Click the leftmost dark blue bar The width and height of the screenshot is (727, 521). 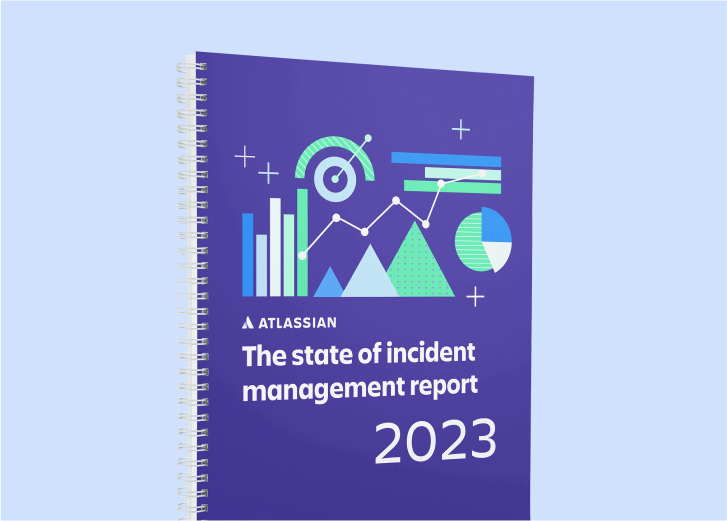pos(248,254)
